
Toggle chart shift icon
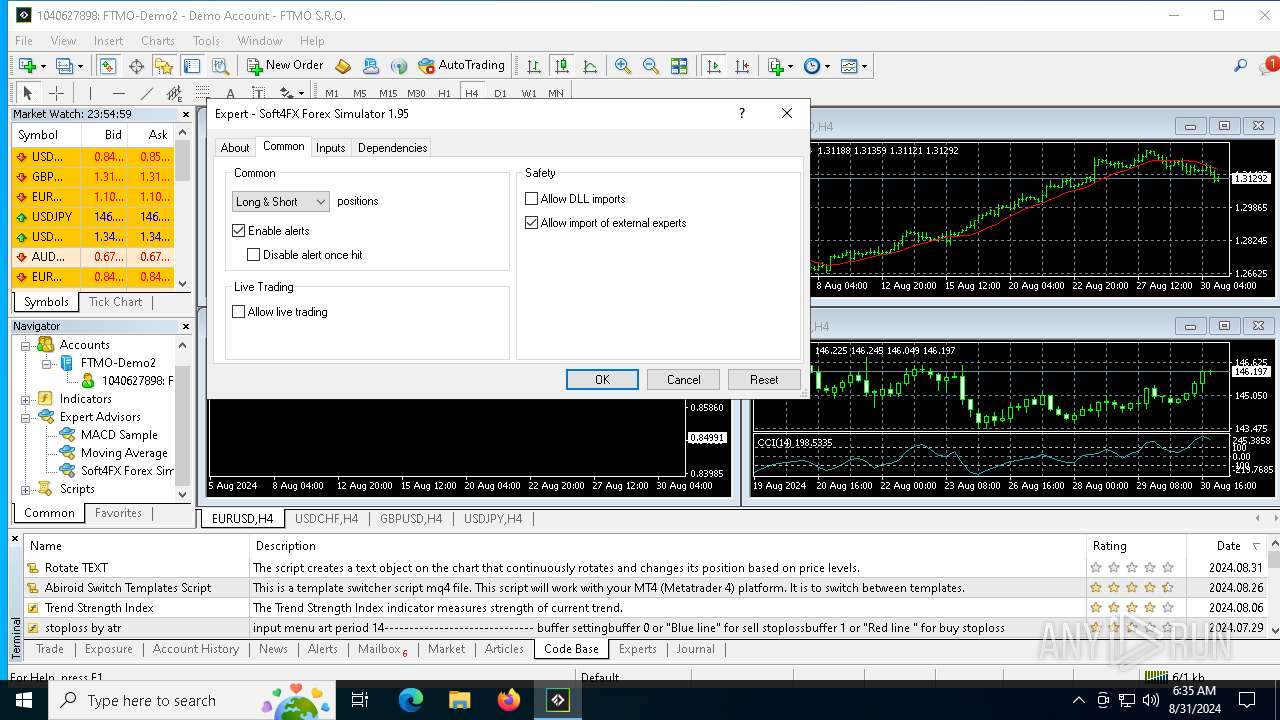pyautogui.click(x=742, y=66)
